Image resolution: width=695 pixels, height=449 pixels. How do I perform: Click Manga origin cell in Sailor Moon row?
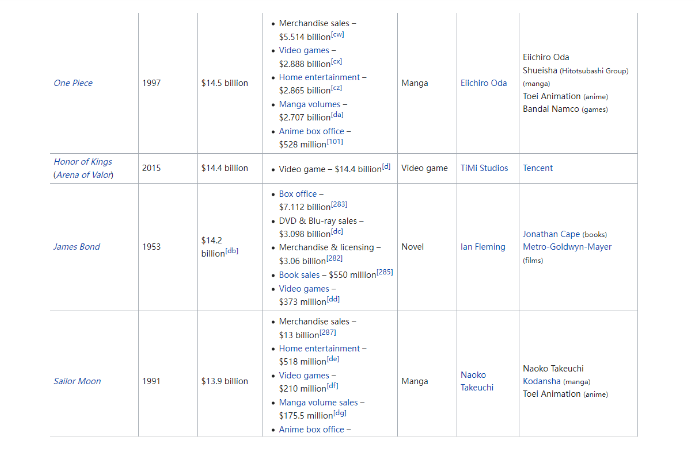click(x=414, y=381)
